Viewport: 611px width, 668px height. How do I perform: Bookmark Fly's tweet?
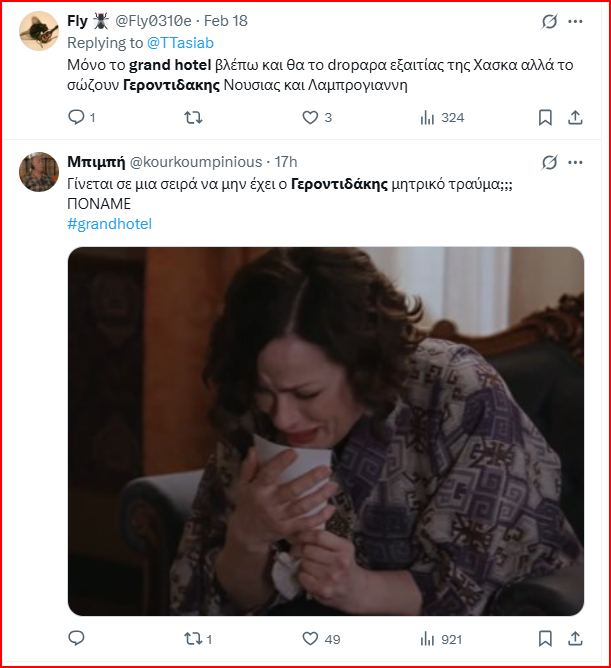click(545, 118)
